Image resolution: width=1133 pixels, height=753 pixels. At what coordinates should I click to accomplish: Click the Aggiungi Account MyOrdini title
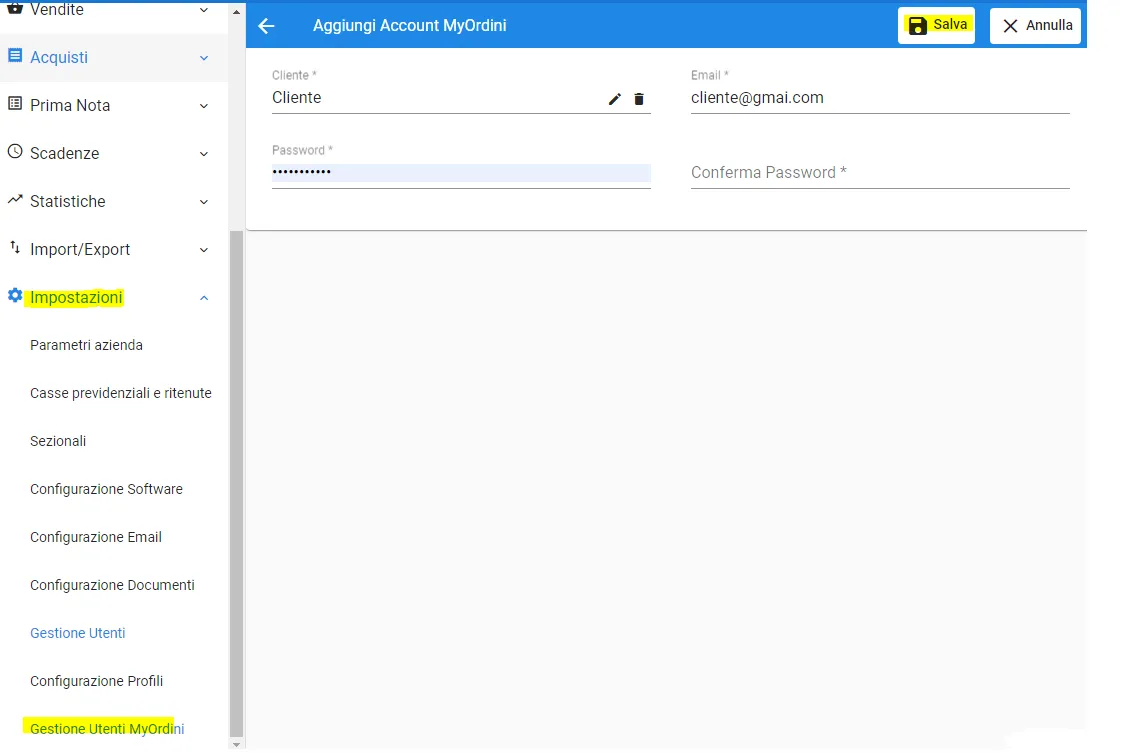click(x=410, y=25)
